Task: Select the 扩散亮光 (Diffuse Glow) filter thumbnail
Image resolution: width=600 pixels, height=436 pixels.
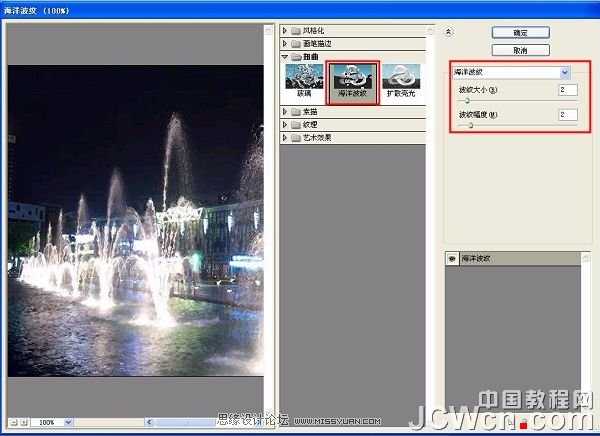Action: [x=401, y=81]
